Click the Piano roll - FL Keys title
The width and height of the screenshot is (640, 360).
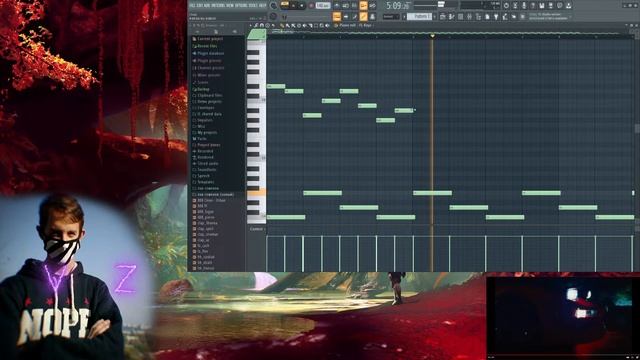tap(356, 25)
